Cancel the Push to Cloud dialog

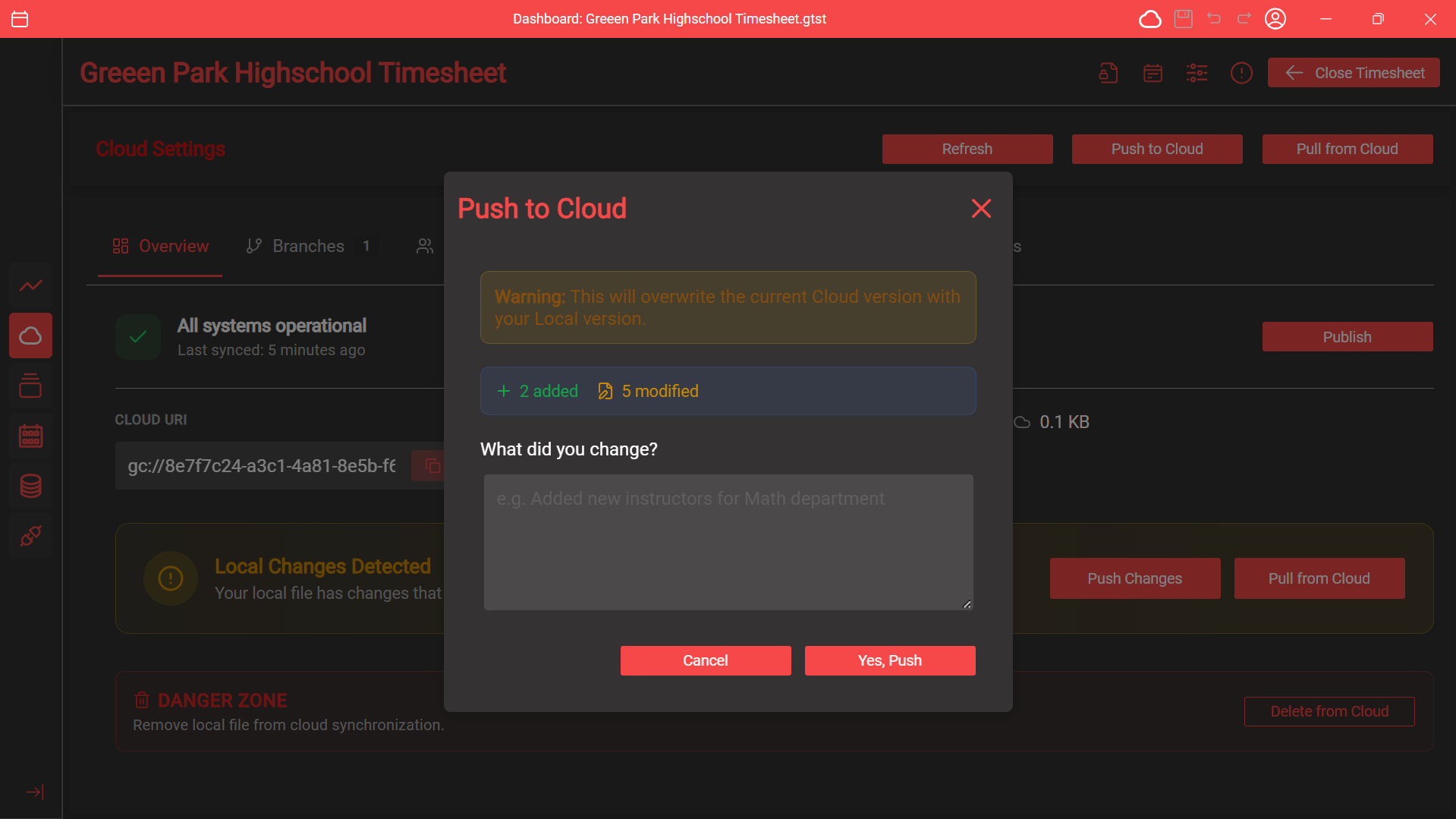pyautogui.click(x=705, y=660)
